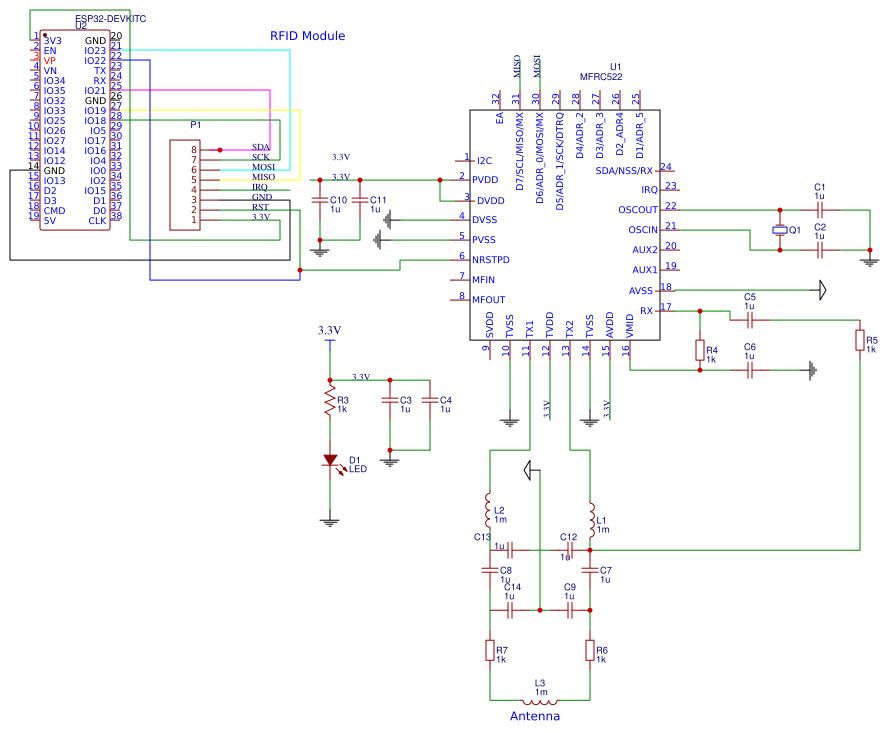Select the 'IO21' pin on the ESP32
Viewport: 889px width, 733px height.
(x=95, y=91)
